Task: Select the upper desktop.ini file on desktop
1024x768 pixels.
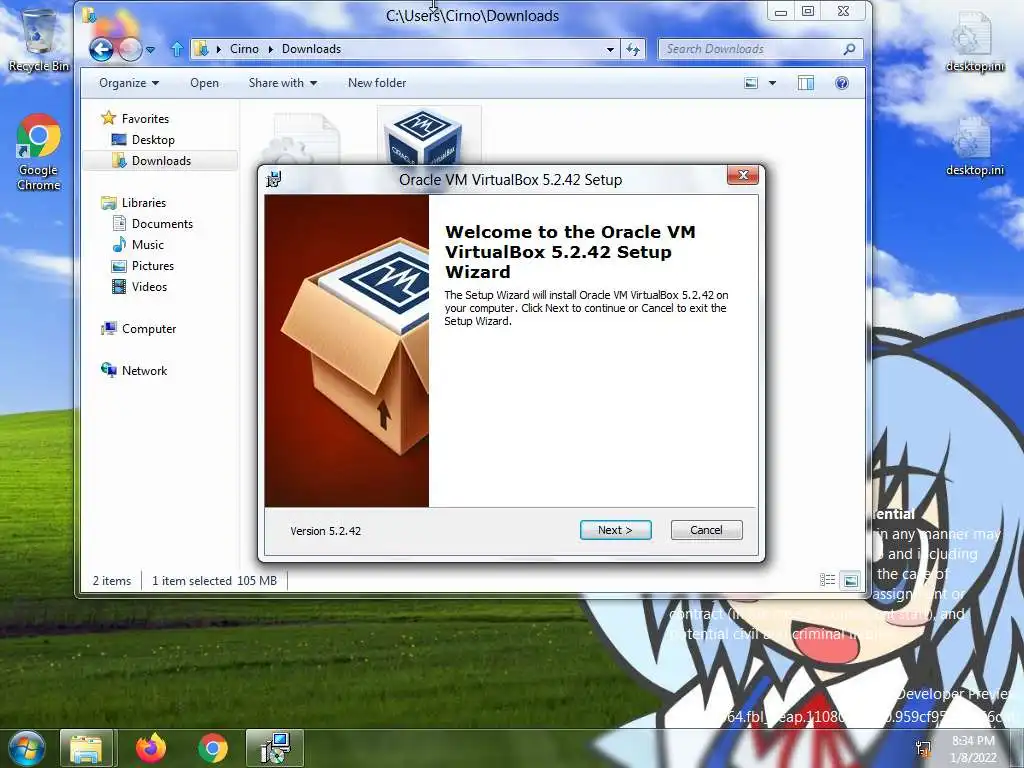Action: point(974,40)
